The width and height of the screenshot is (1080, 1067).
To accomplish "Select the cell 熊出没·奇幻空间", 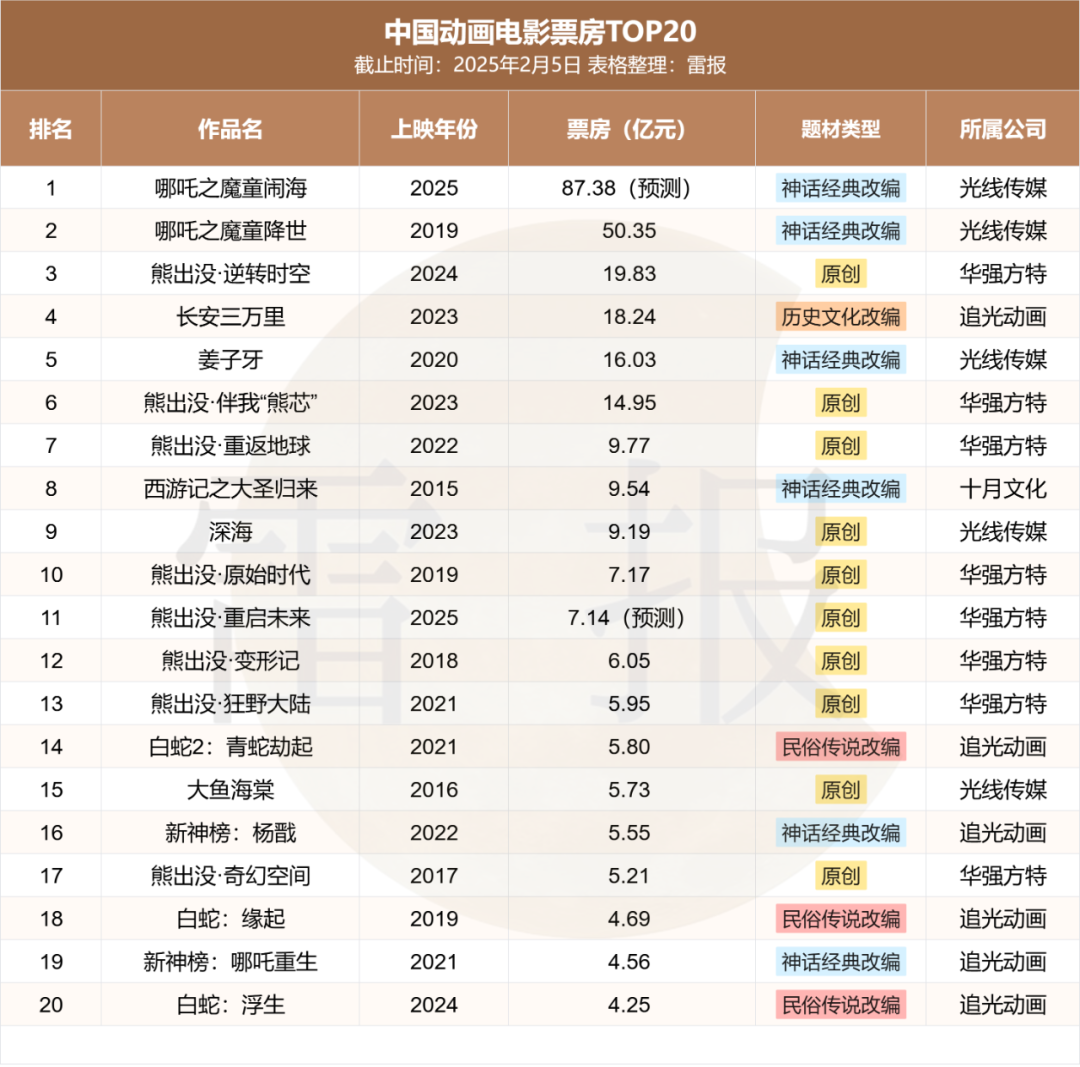I will (x=230, y=876).
